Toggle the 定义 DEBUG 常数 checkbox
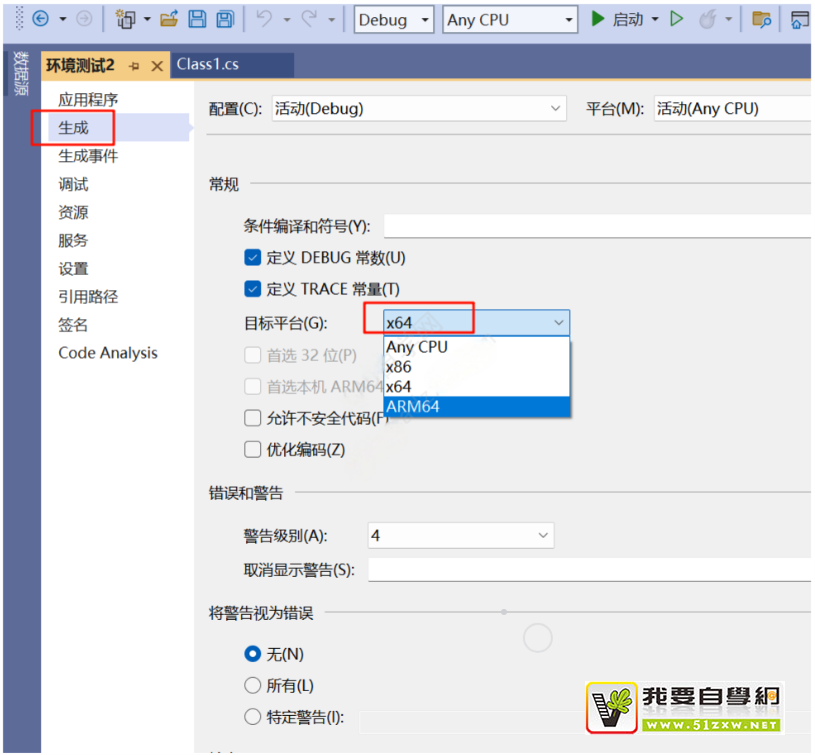Screen dimensions: 815x755 click(252, 257)
